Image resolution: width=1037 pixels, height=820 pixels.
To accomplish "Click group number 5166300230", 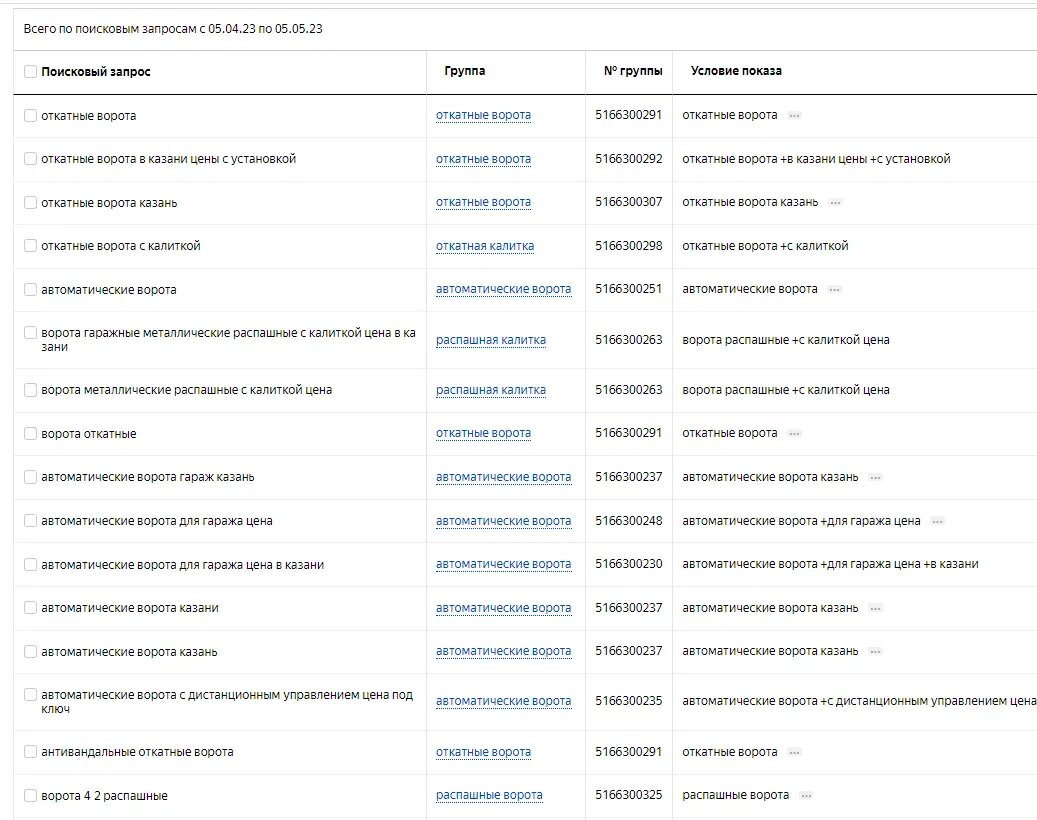I will 628,564.
